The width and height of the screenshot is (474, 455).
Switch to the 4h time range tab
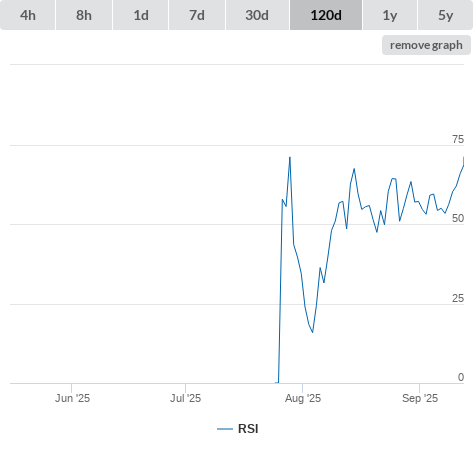coord(28,15)
